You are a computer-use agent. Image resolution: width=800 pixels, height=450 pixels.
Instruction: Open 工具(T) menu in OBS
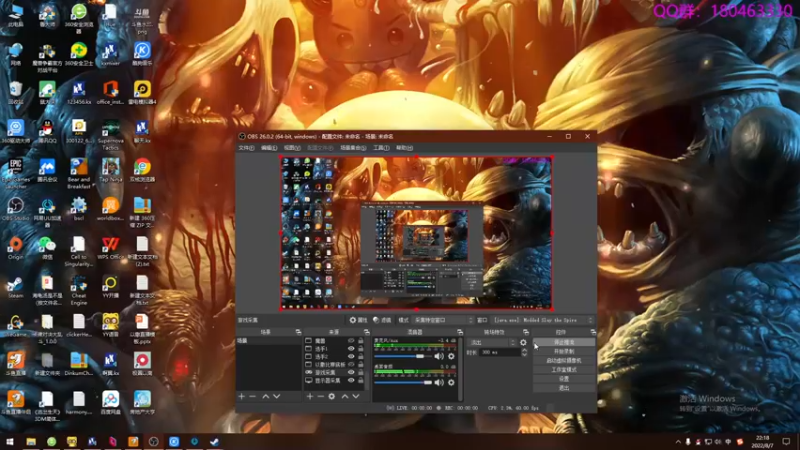[381, 148]
